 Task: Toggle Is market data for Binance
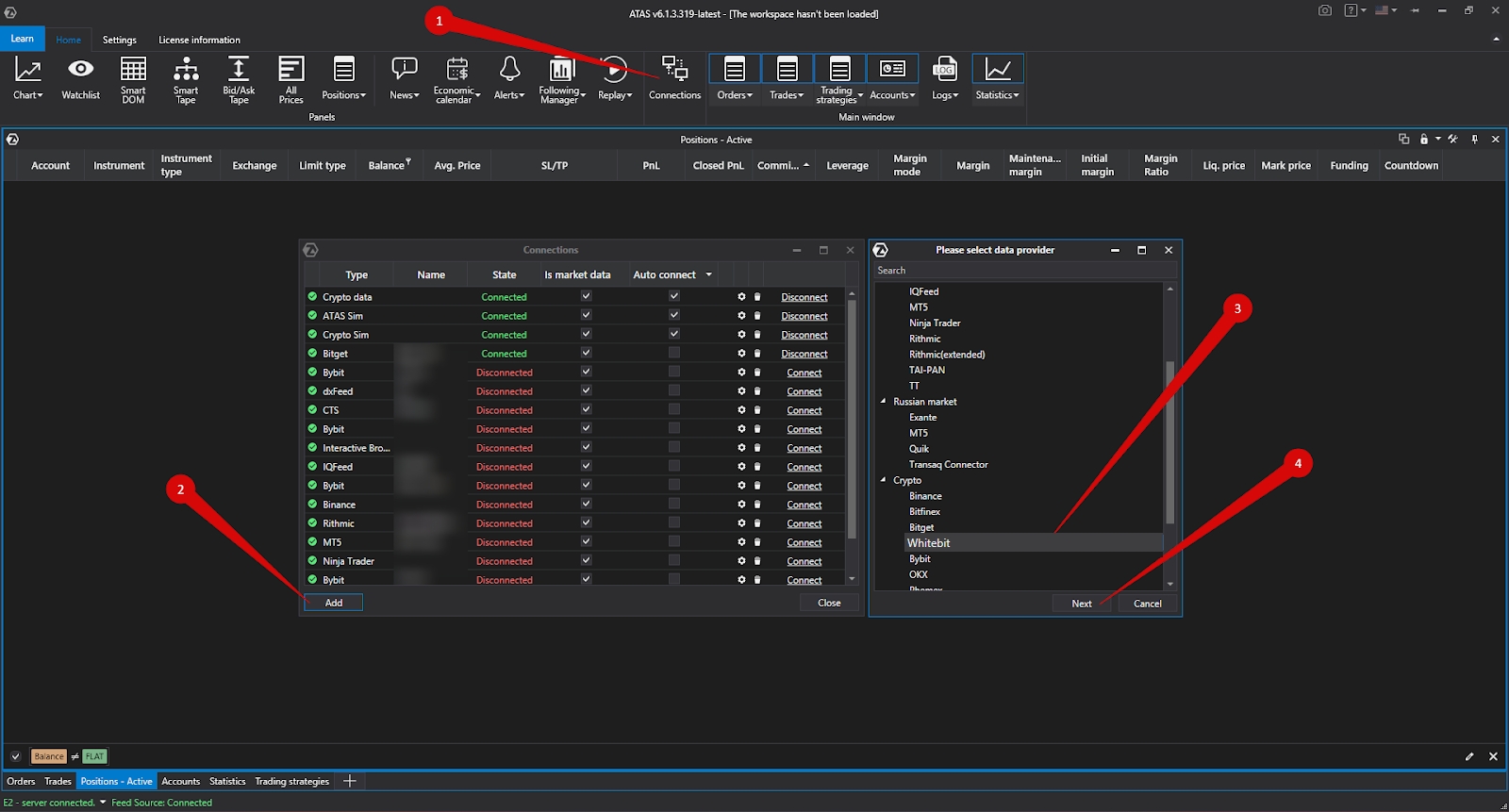(x=586, y=504)
